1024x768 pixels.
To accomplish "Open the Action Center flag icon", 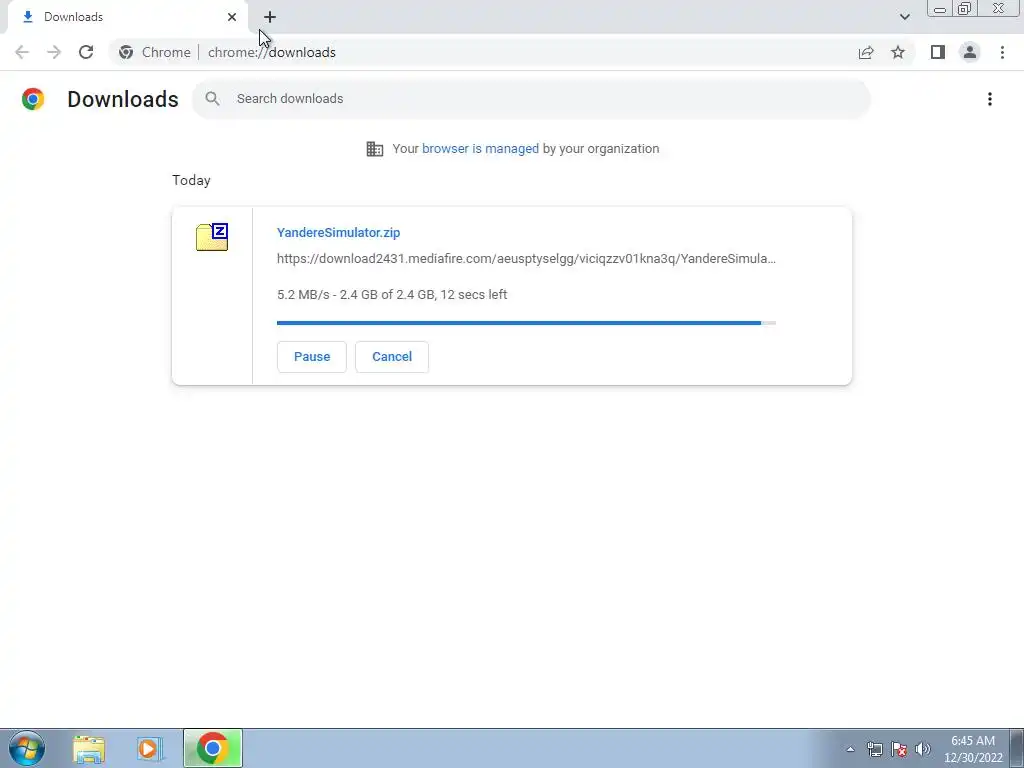I will [x=899, y=749].
